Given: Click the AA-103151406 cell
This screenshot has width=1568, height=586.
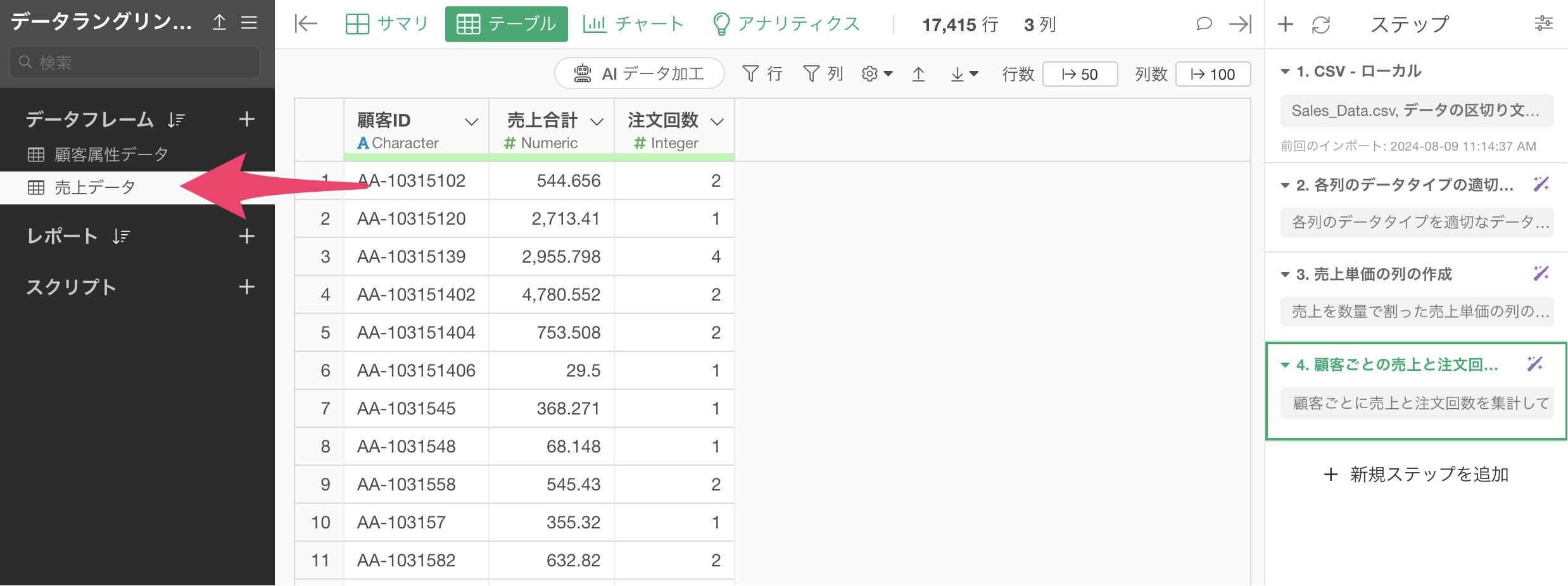Looking at the screenshot, I should [416, 371].
